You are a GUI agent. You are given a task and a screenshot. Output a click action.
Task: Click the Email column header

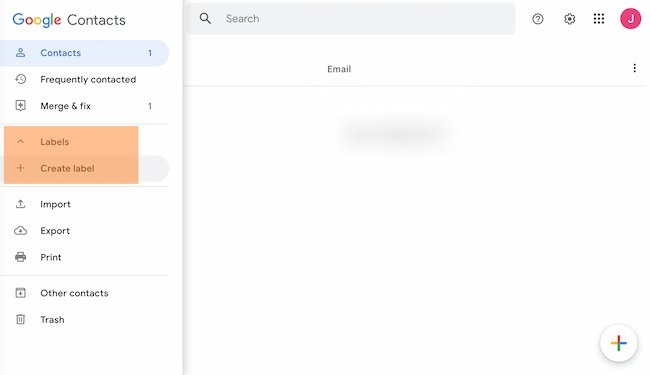point(339,69)
